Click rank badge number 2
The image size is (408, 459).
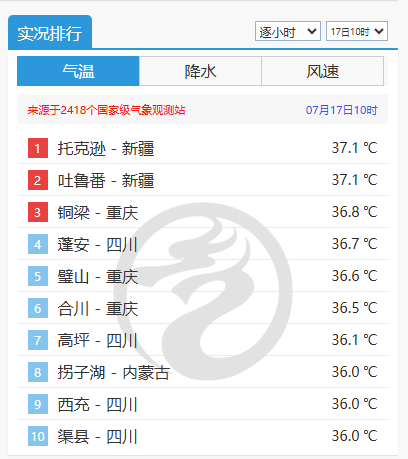[38, 180]
